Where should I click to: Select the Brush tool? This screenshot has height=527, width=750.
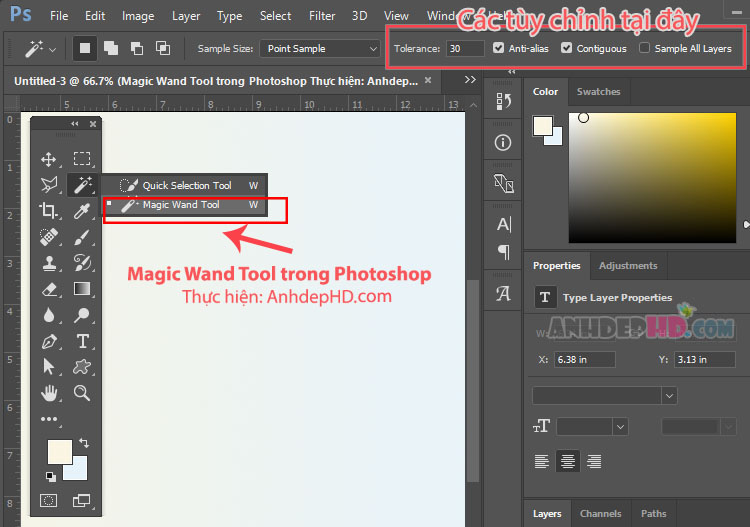(x=82, y=236)
